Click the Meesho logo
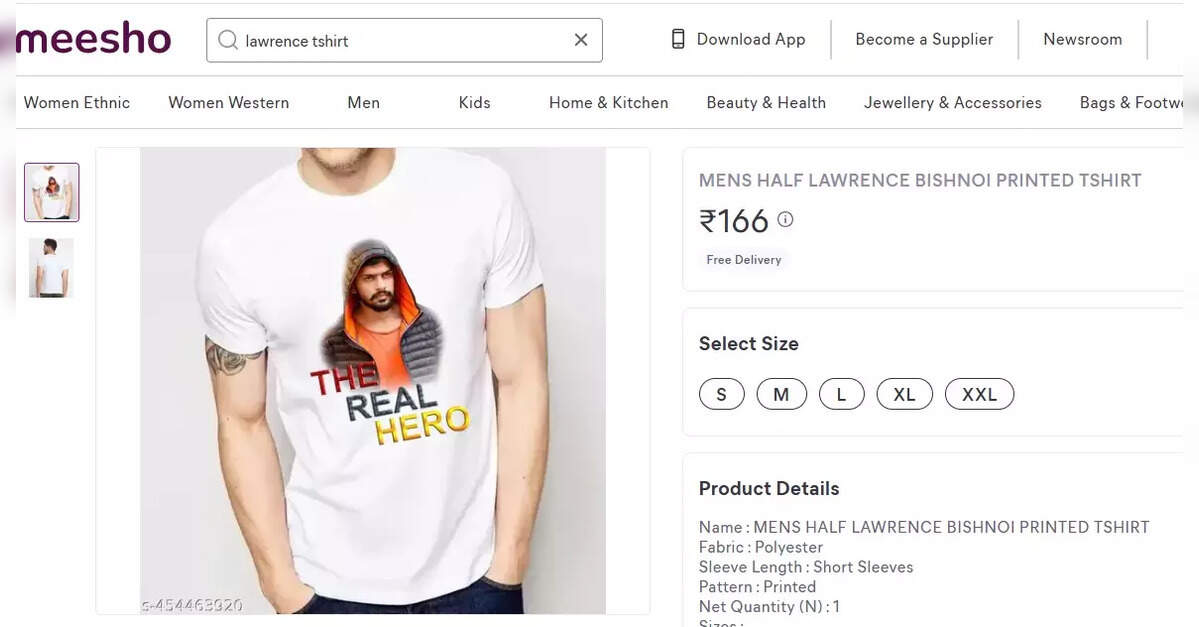This screenshot has height=627, width=1199. coord(93,38)
